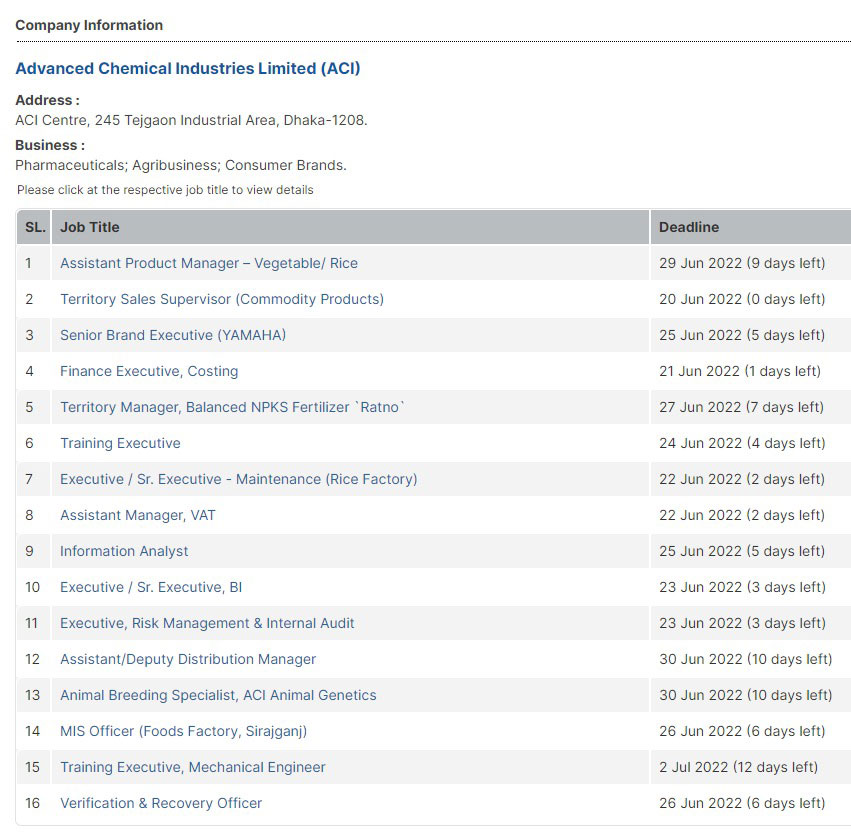
Task: Click deadline for Assistant/Deputy Distribution Manager row
Action: click(746, 659)
